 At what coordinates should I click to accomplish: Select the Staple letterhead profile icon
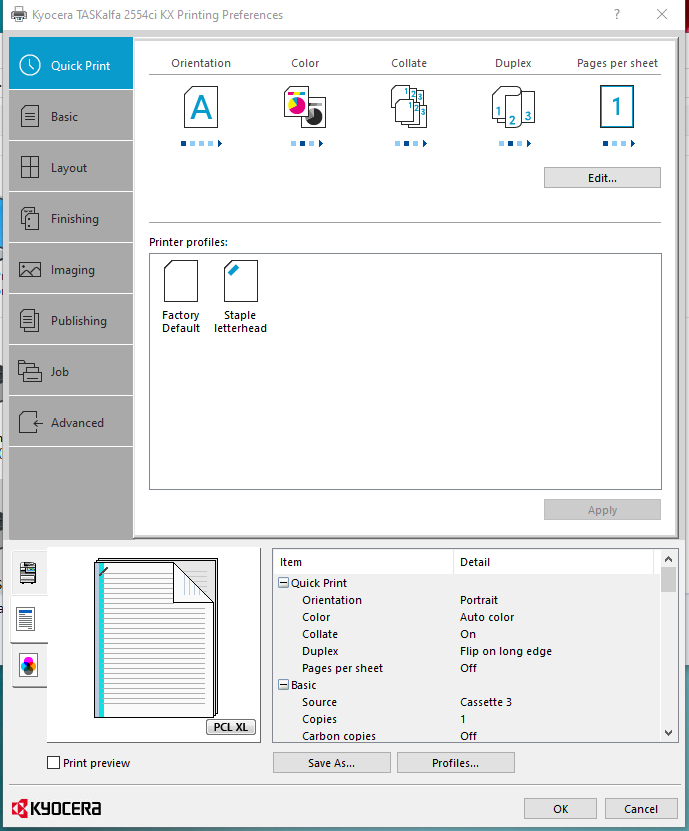click(241, 281)
